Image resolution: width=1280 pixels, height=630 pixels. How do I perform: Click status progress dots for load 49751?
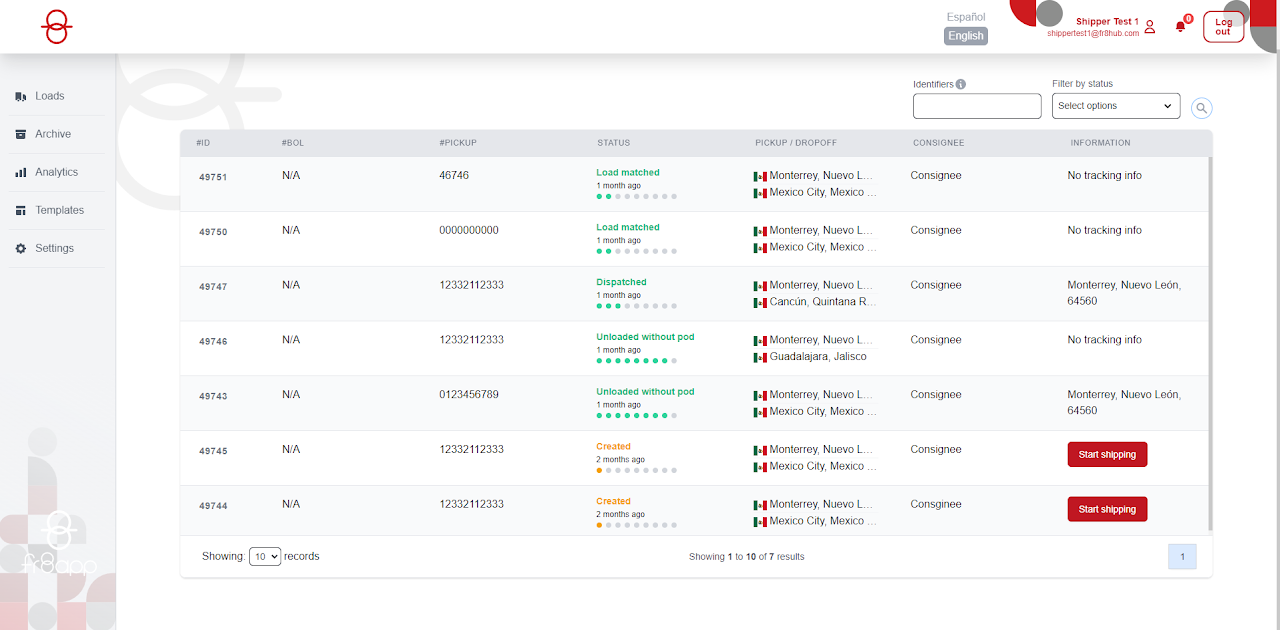[x=637, y=197]
